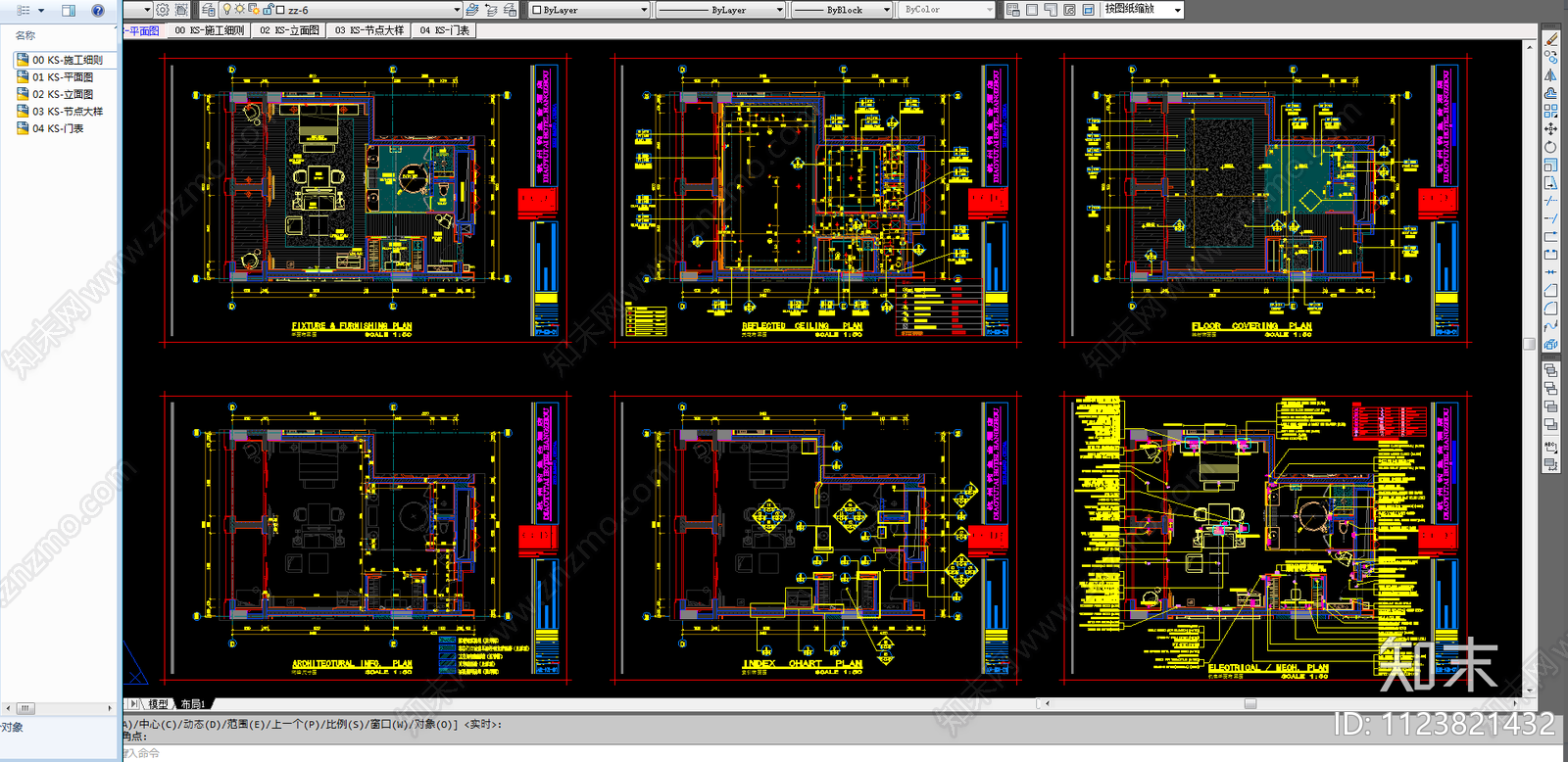The width and height of the screenshot is (1568, 762).
Task: Switch to the 00 KS-施工细则 drawing tab
Action: [x=209, y=30]
